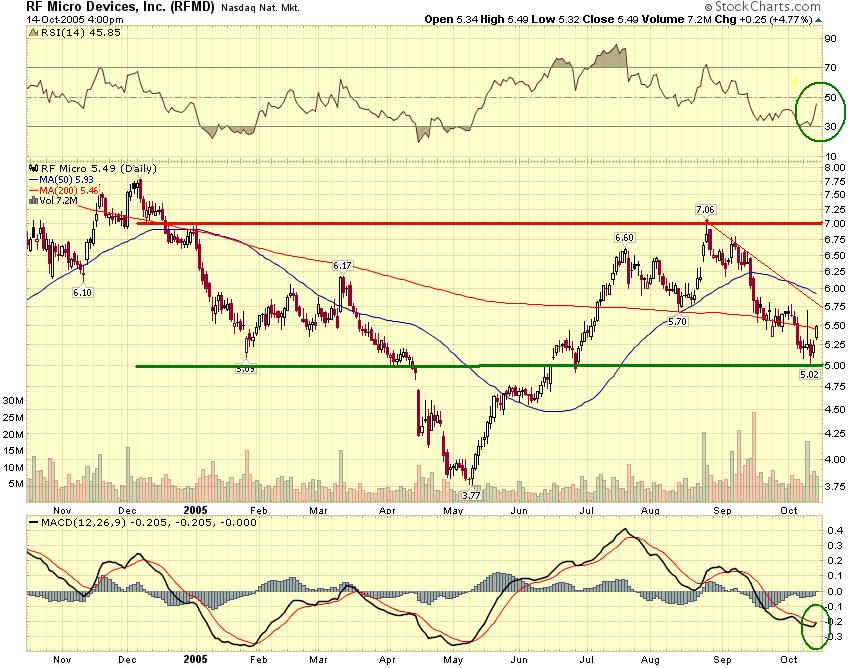The image size is (850, 668).
Task: Click the Mar label under the MACD panel
Action: coord(318,660)
